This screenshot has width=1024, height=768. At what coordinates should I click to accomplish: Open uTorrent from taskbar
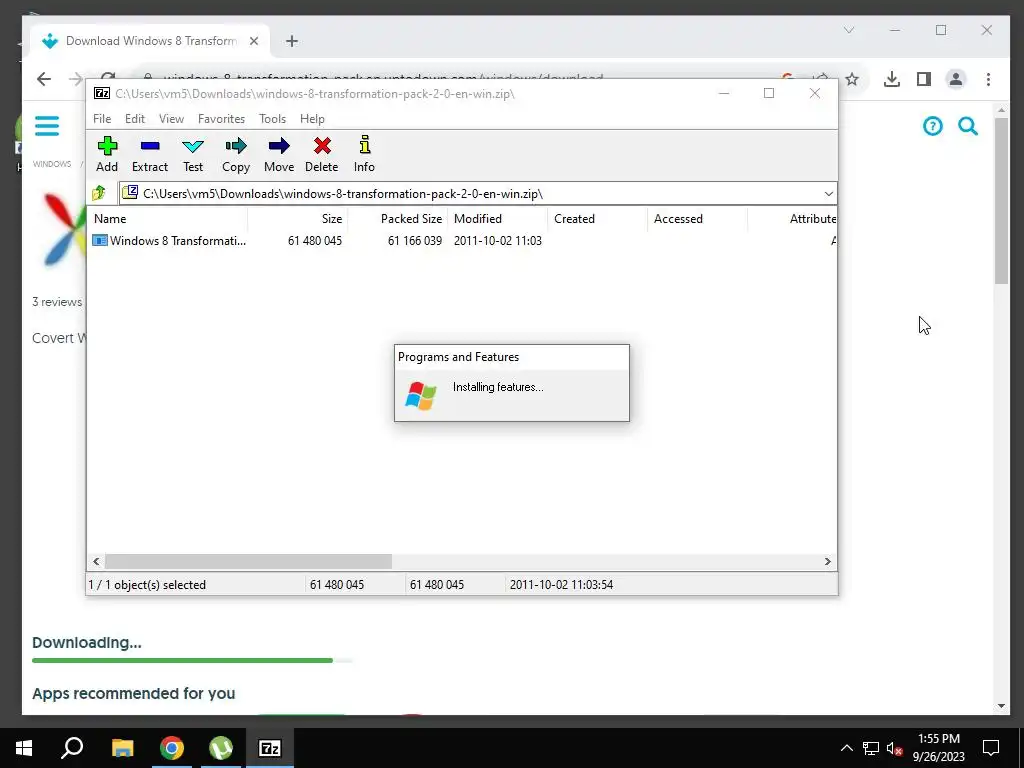click(221, 748)
